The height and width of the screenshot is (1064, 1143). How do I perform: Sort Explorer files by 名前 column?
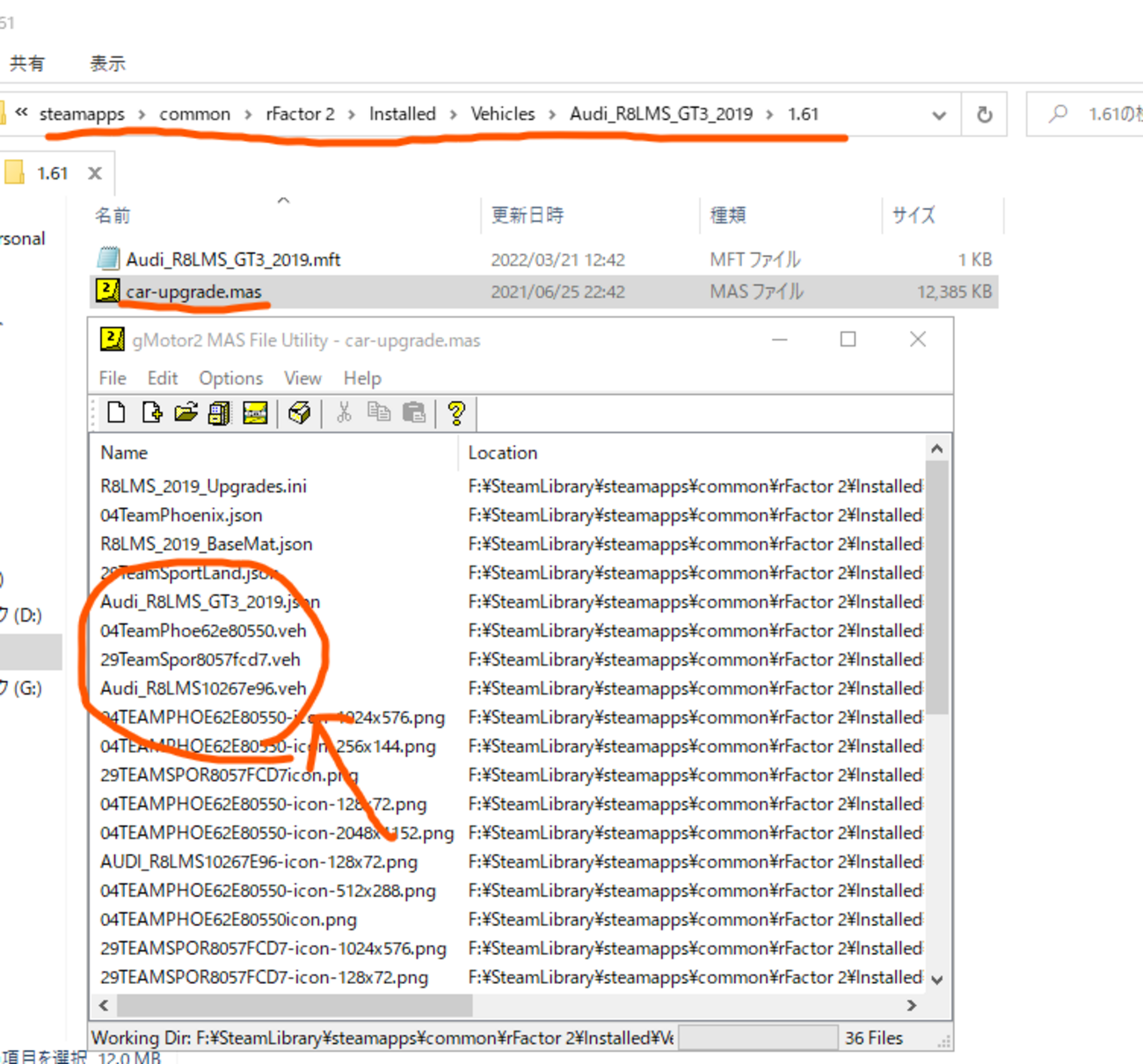click(113, 215)
